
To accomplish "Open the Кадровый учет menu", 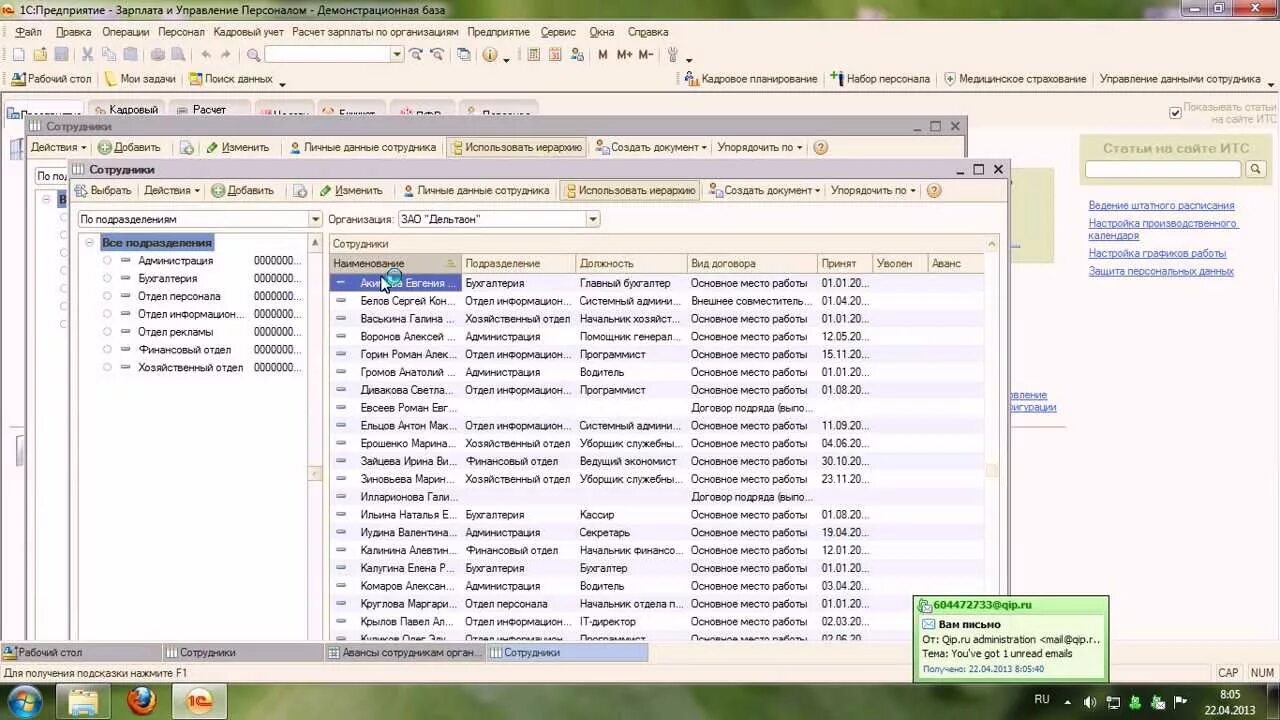I will (249, 32).
